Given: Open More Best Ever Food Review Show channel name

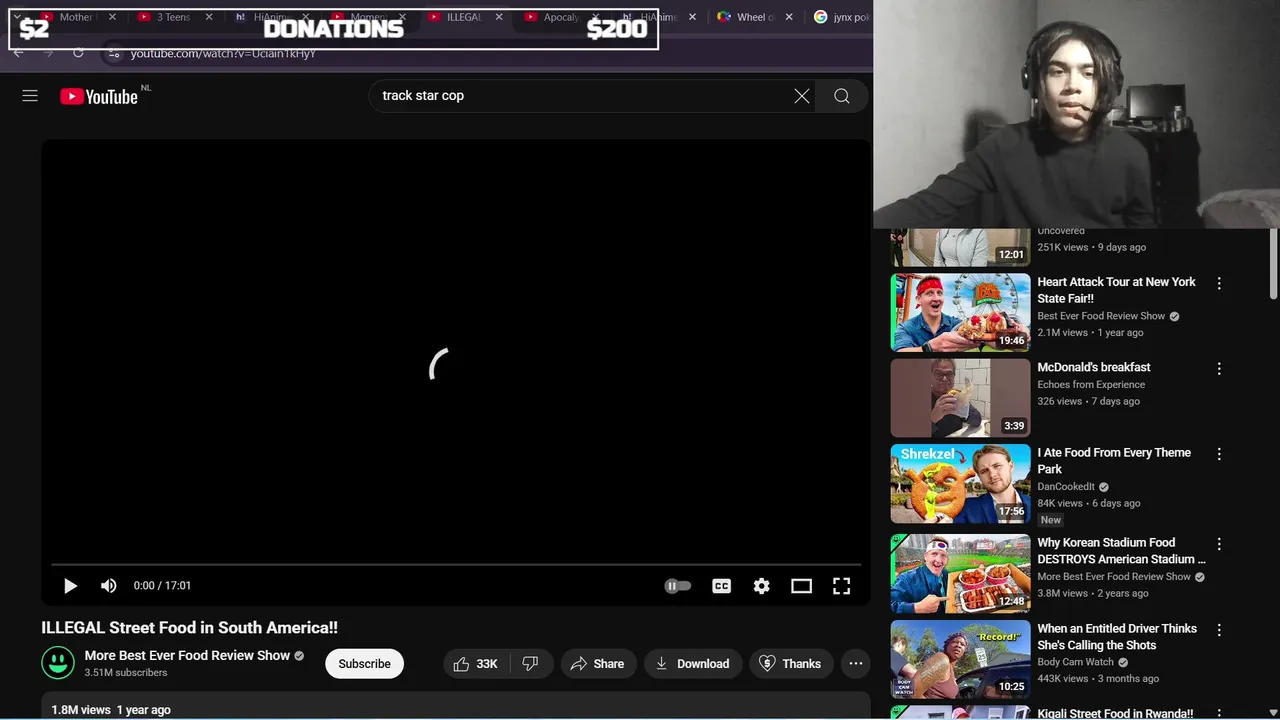Looking at the screenshot, I should [x=187, y=655].
